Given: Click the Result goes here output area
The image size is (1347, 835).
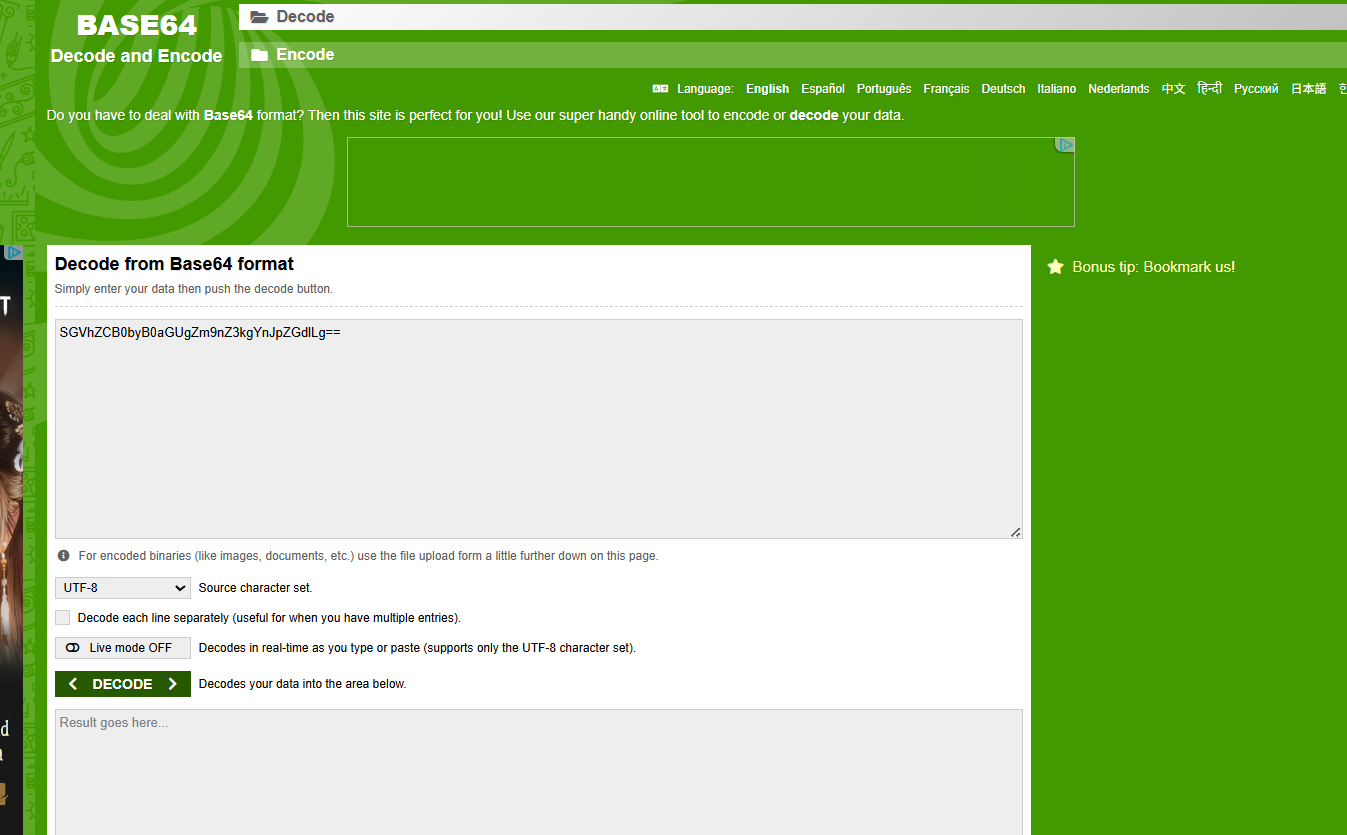Looking at the screenshot, I should point(539,772).
